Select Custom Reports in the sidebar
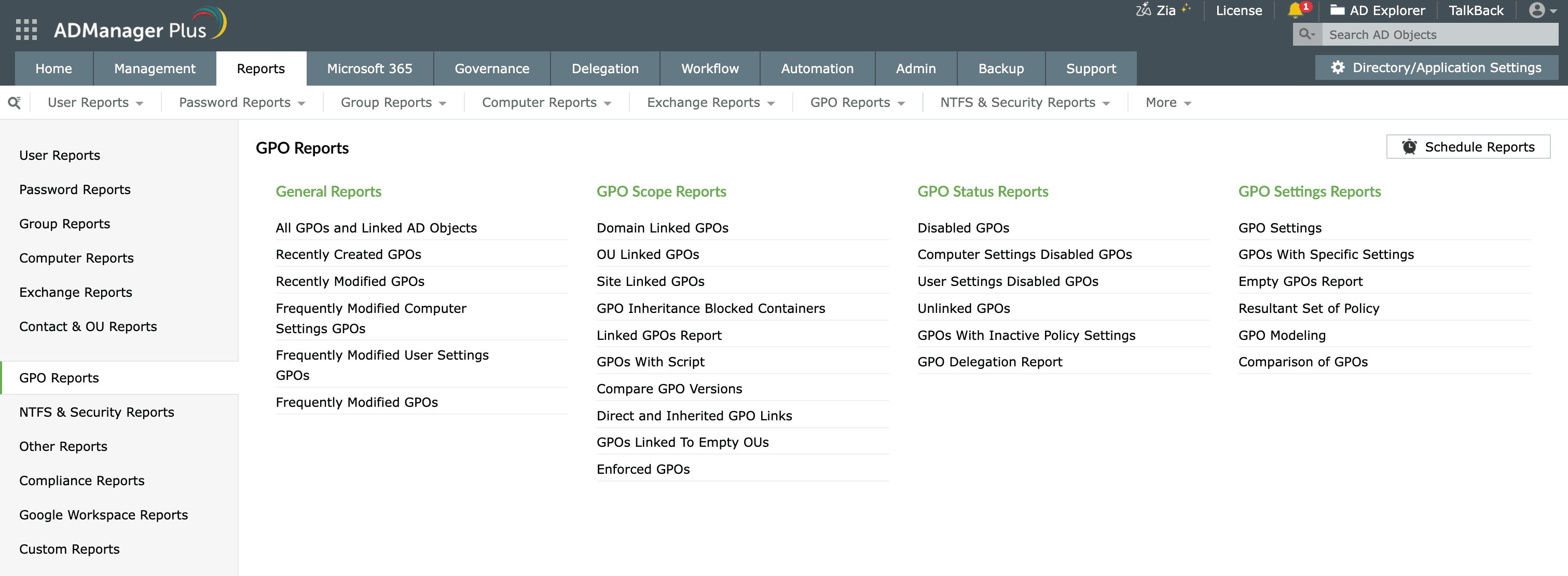 (x=70, y=548)
